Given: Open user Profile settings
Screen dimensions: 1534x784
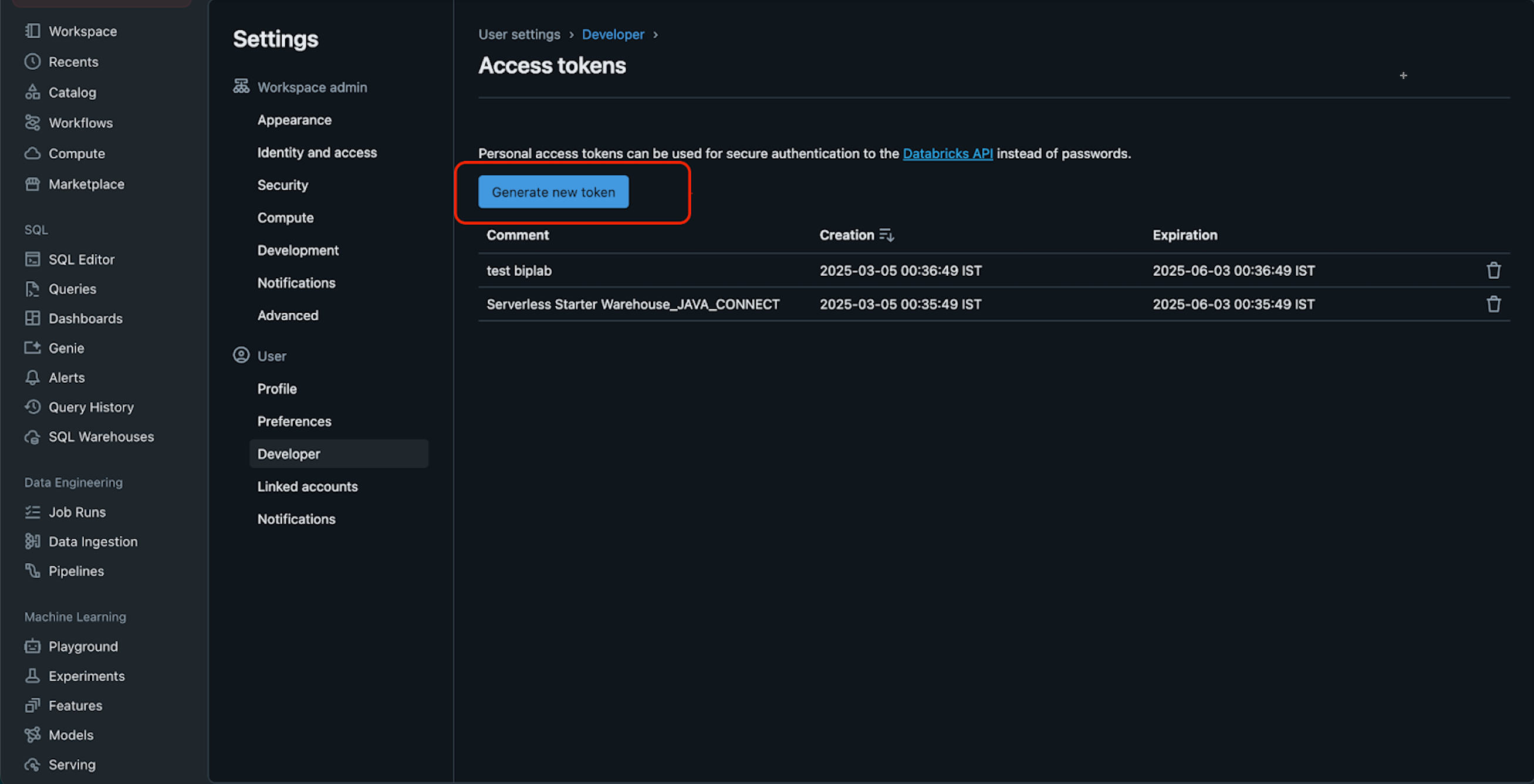Looking at the screenshot, I should (x=277, y=388).
